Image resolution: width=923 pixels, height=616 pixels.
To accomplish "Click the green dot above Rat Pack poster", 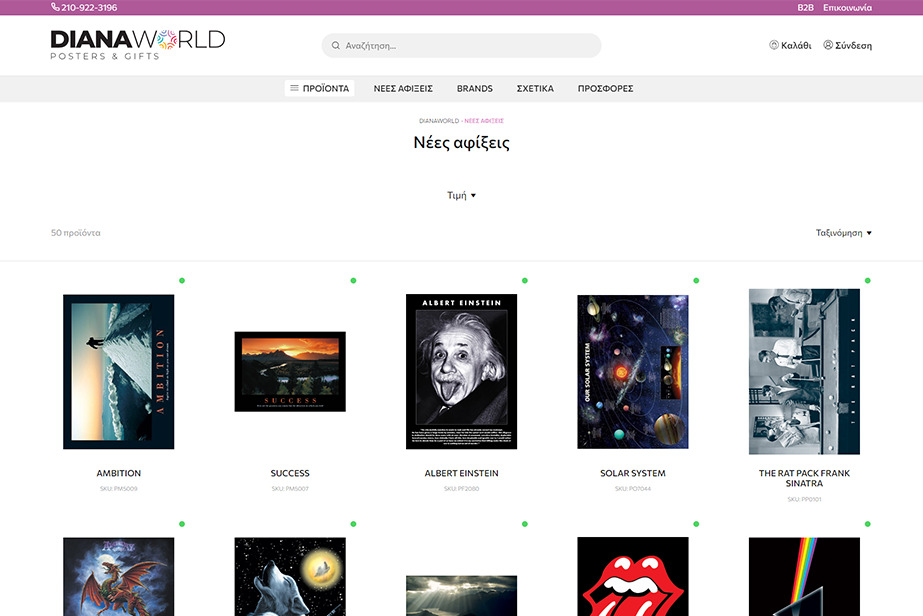I will (867, 280).
